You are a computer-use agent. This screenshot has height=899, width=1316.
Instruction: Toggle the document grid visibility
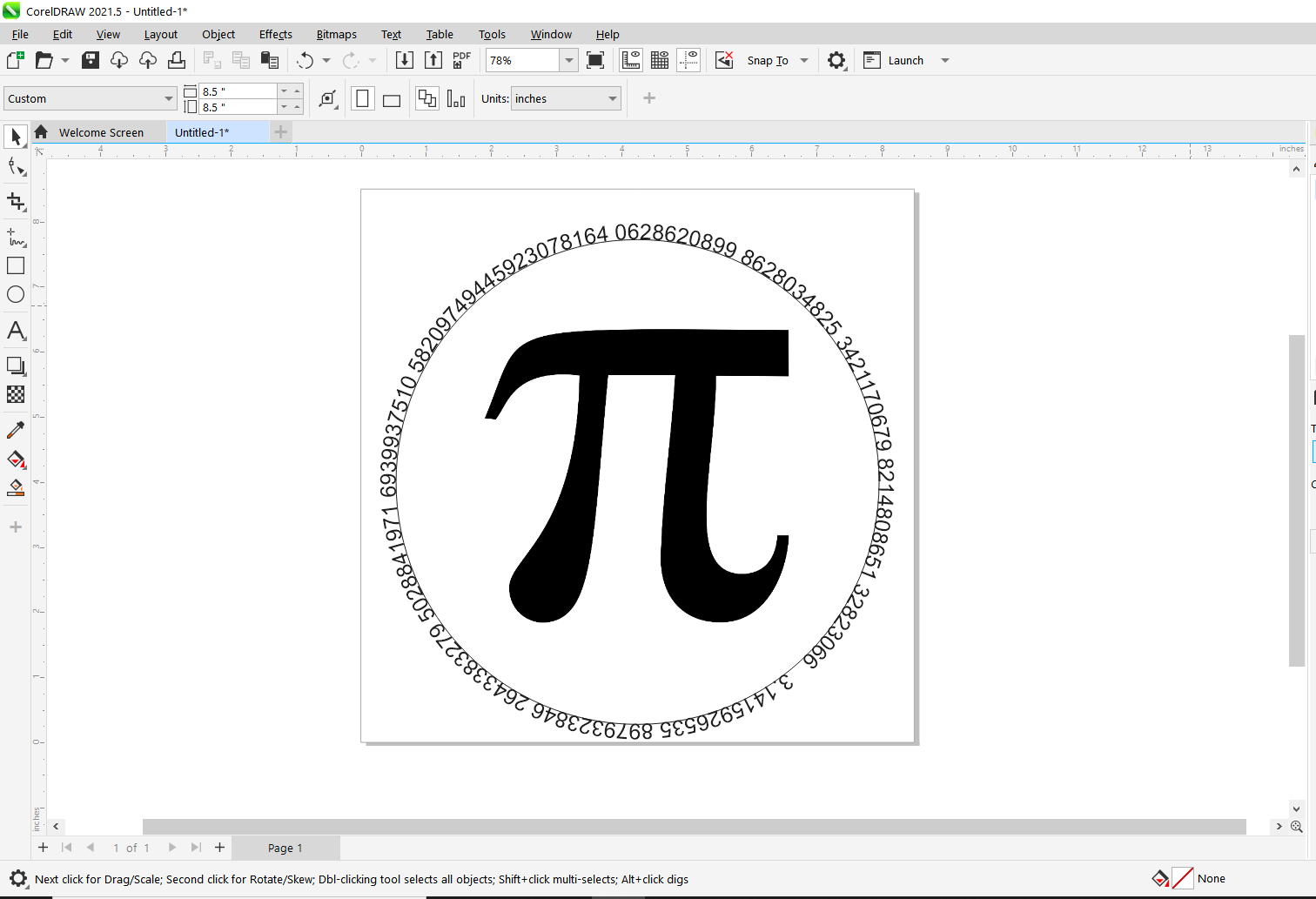pos(659,59)
